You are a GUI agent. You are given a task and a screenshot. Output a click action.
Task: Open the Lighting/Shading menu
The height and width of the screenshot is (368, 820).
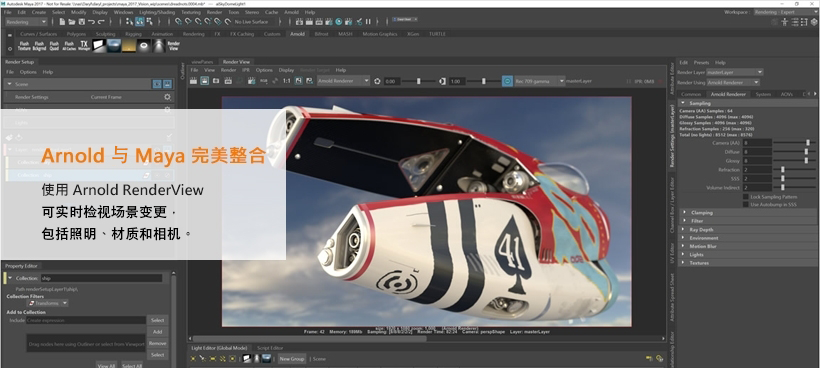coord(157,12)
